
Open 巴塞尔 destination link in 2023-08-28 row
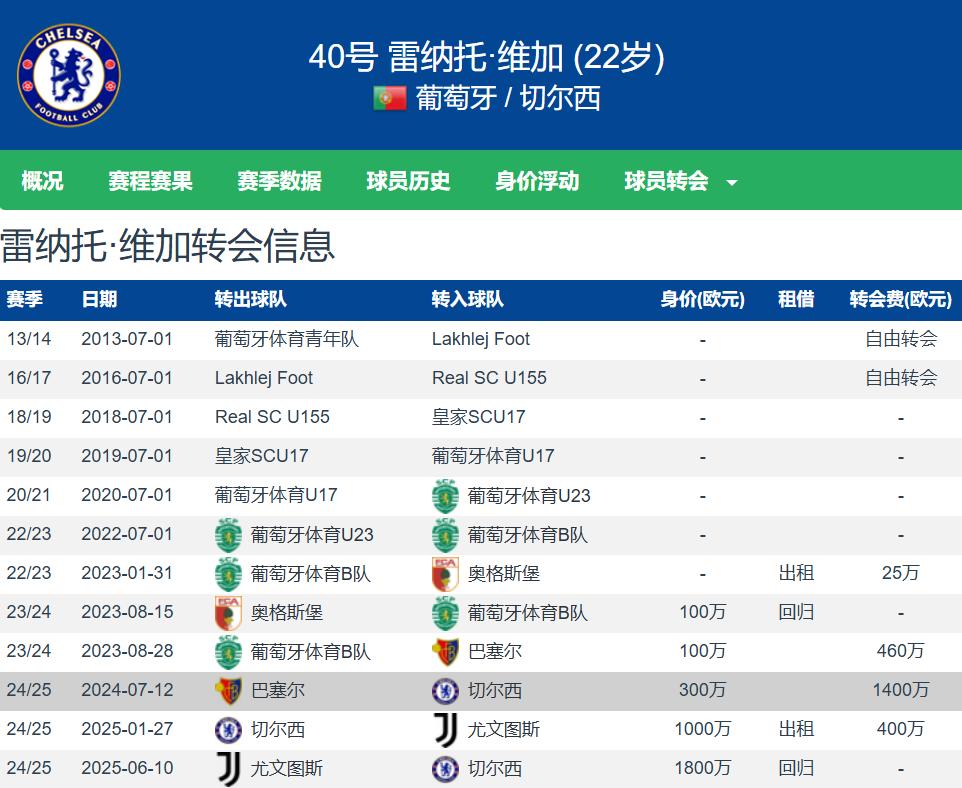(x=494, y=652)
